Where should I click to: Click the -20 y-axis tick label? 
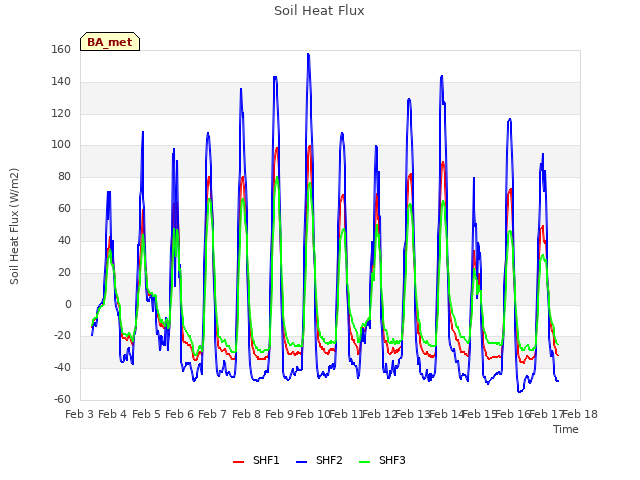tap(62, 336)
